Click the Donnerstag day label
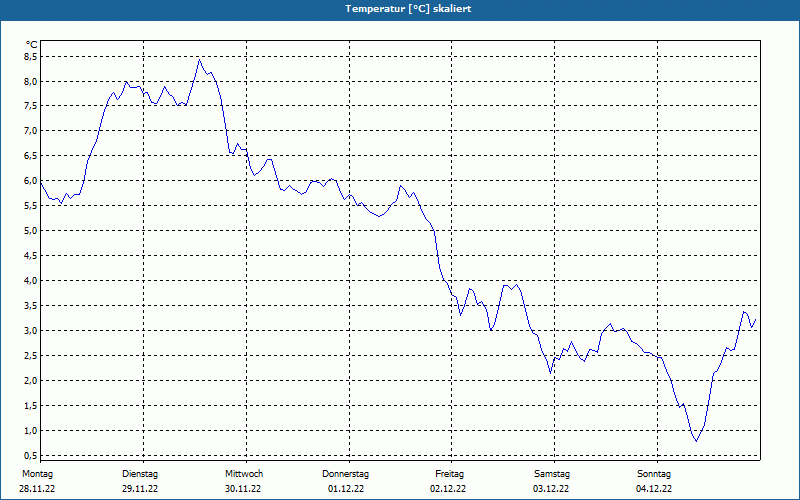 click(x=345, y=474)
